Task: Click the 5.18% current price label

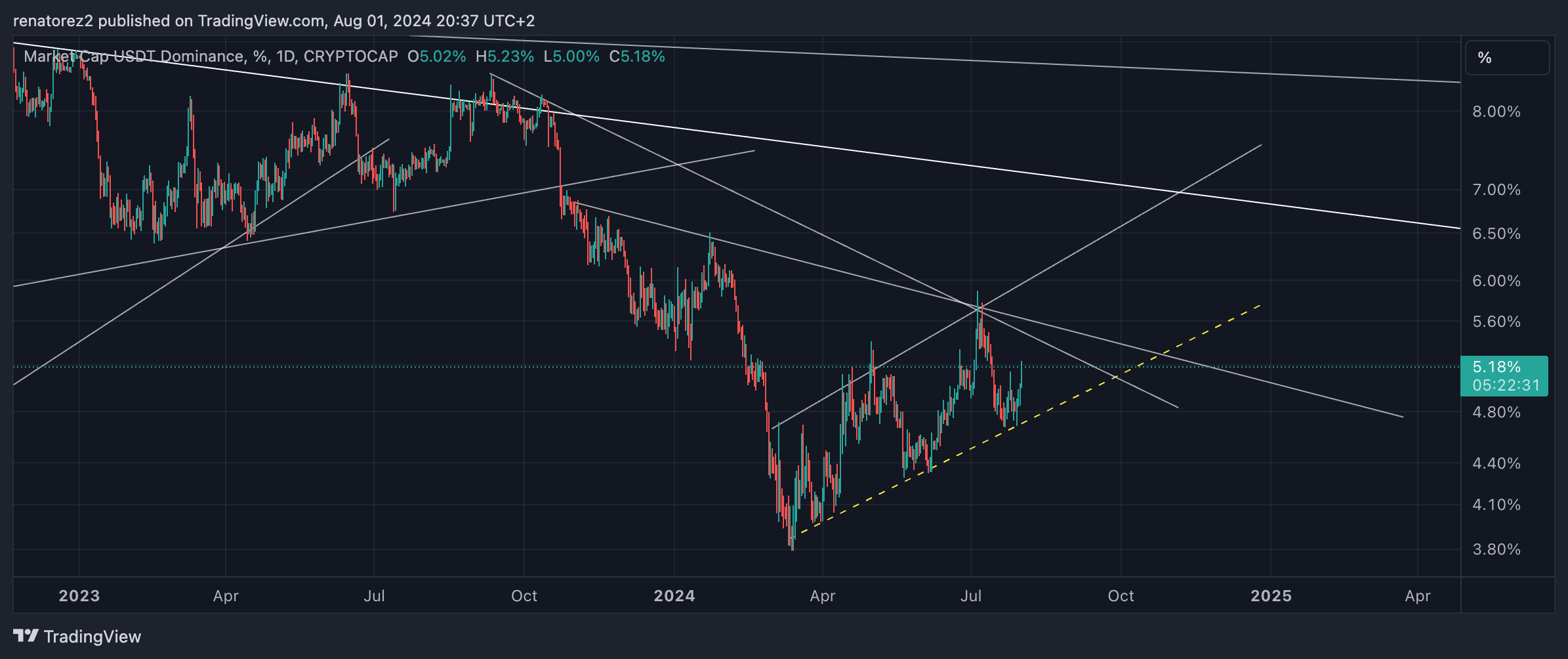Action: [x=1496, y=367]
